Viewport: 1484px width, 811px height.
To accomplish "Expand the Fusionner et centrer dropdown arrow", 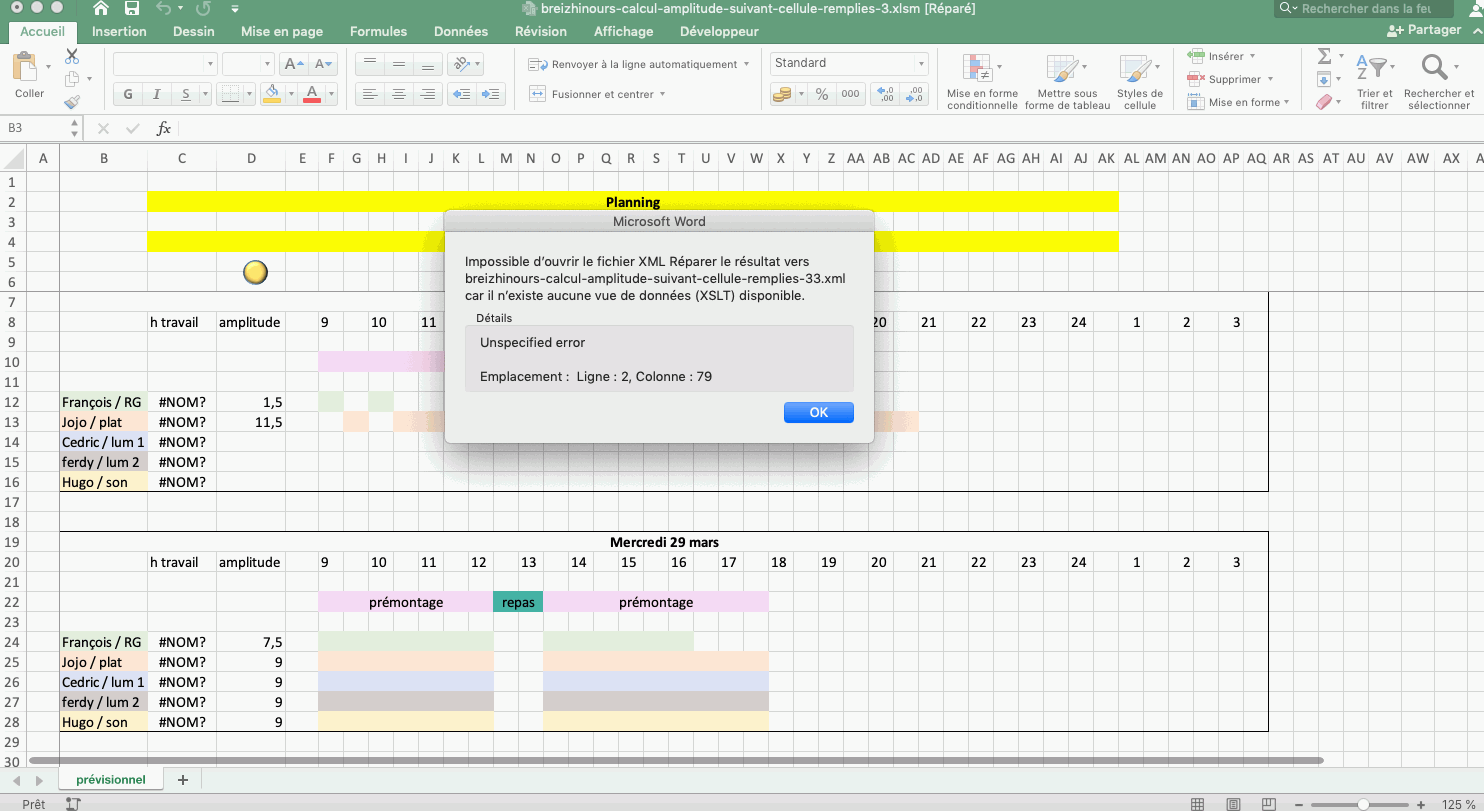I will pyautogui.click(x=662, y=94).
